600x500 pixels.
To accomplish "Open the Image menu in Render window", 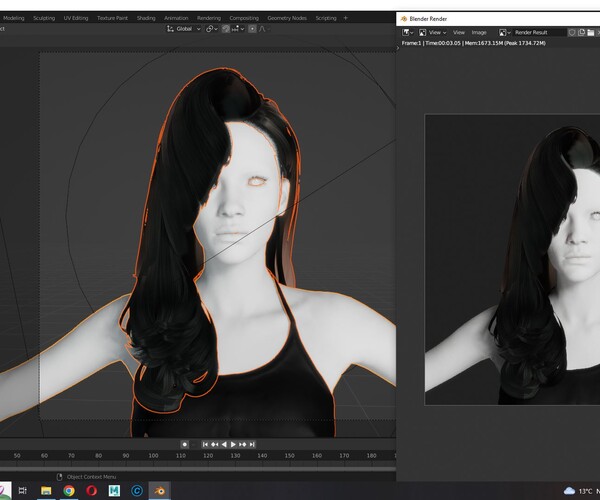I will (x=479, y=33).
